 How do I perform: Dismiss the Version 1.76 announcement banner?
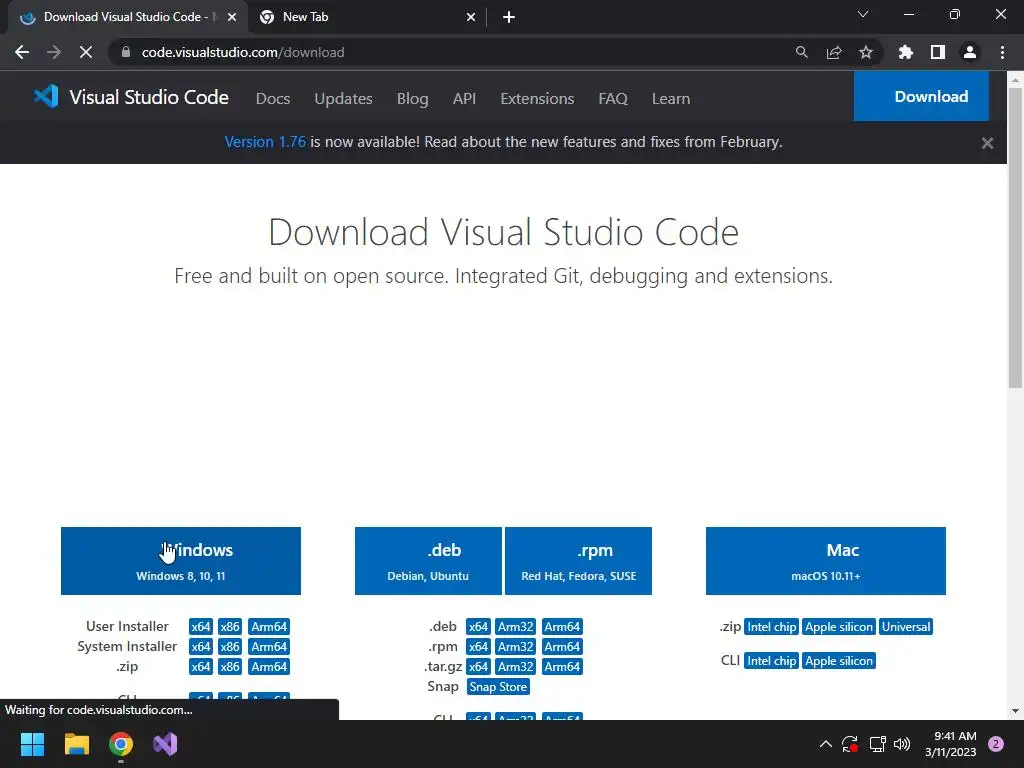click(x=987, y=143)
